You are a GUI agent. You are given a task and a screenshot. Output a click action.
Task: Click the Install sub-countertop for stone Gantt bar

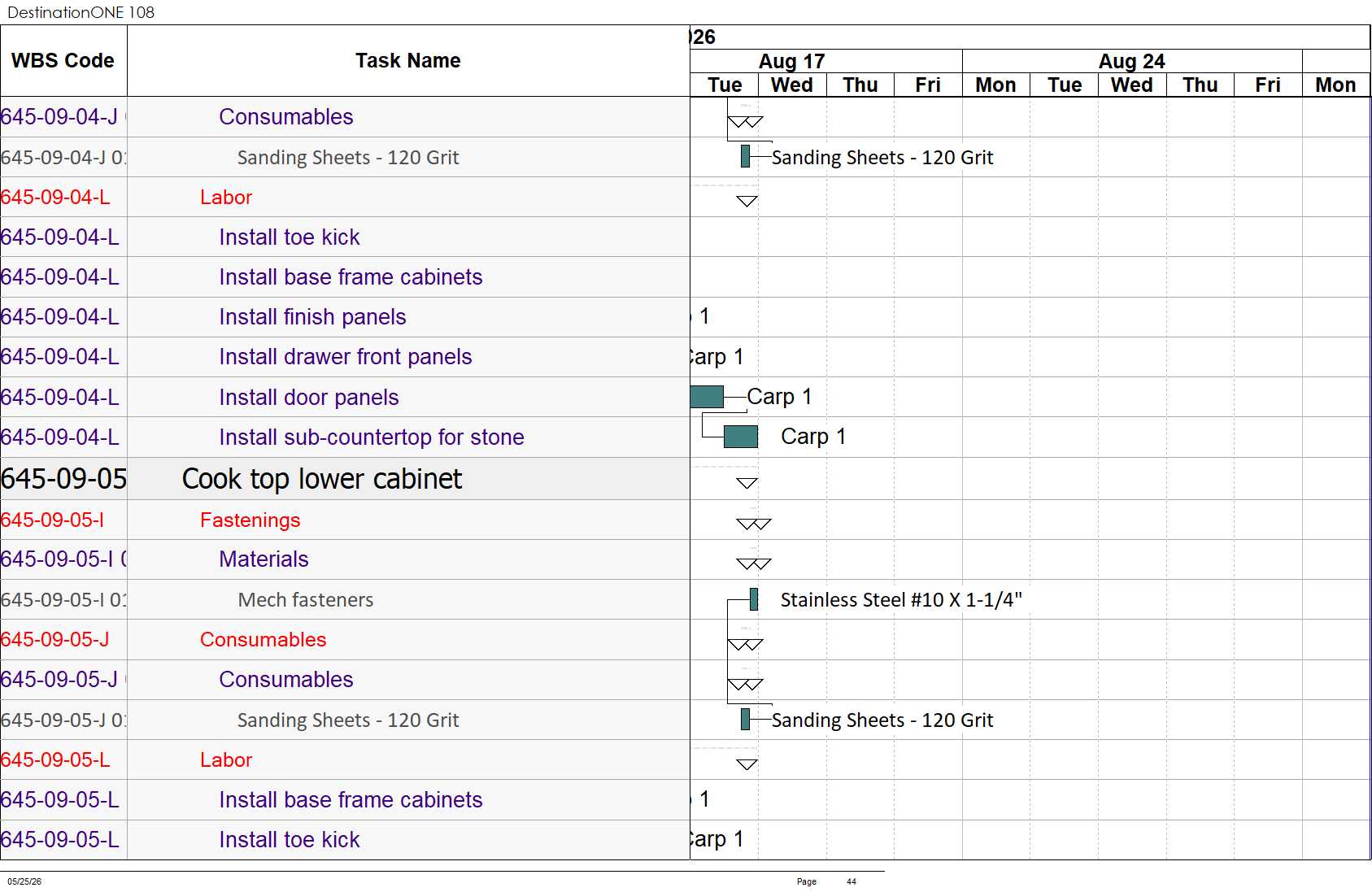point(741,437)
